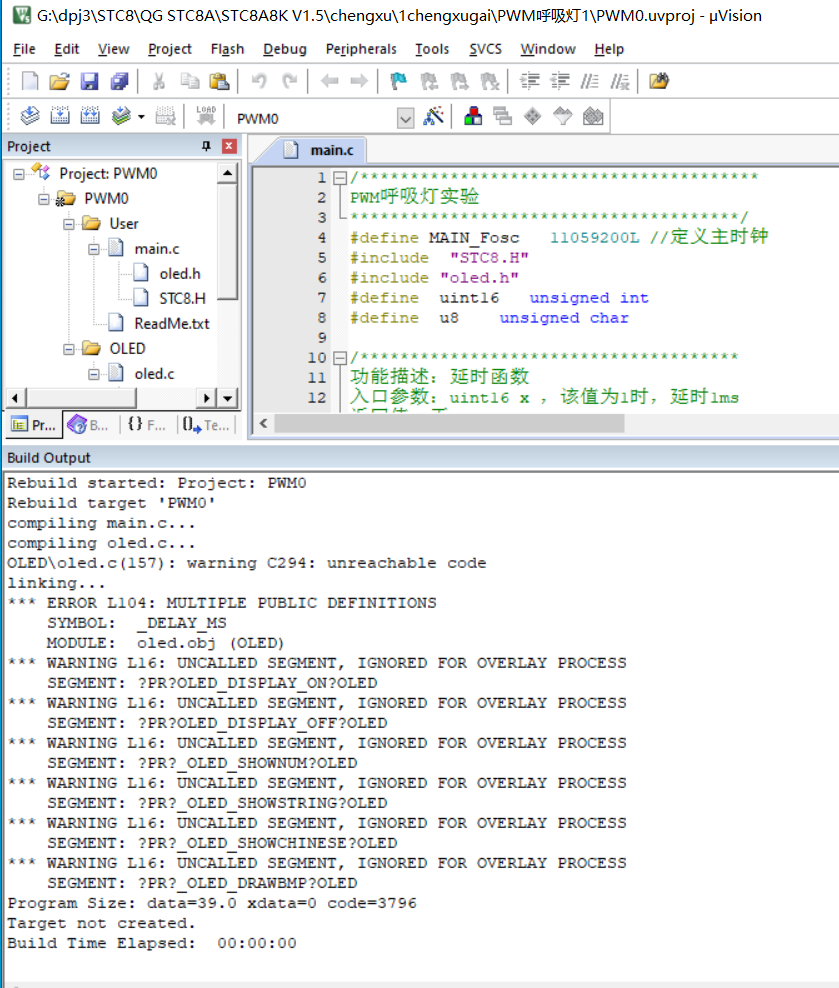Click the project tree scroll up arrow
This screenshot has height=988, width=839.
pos(227,173)
